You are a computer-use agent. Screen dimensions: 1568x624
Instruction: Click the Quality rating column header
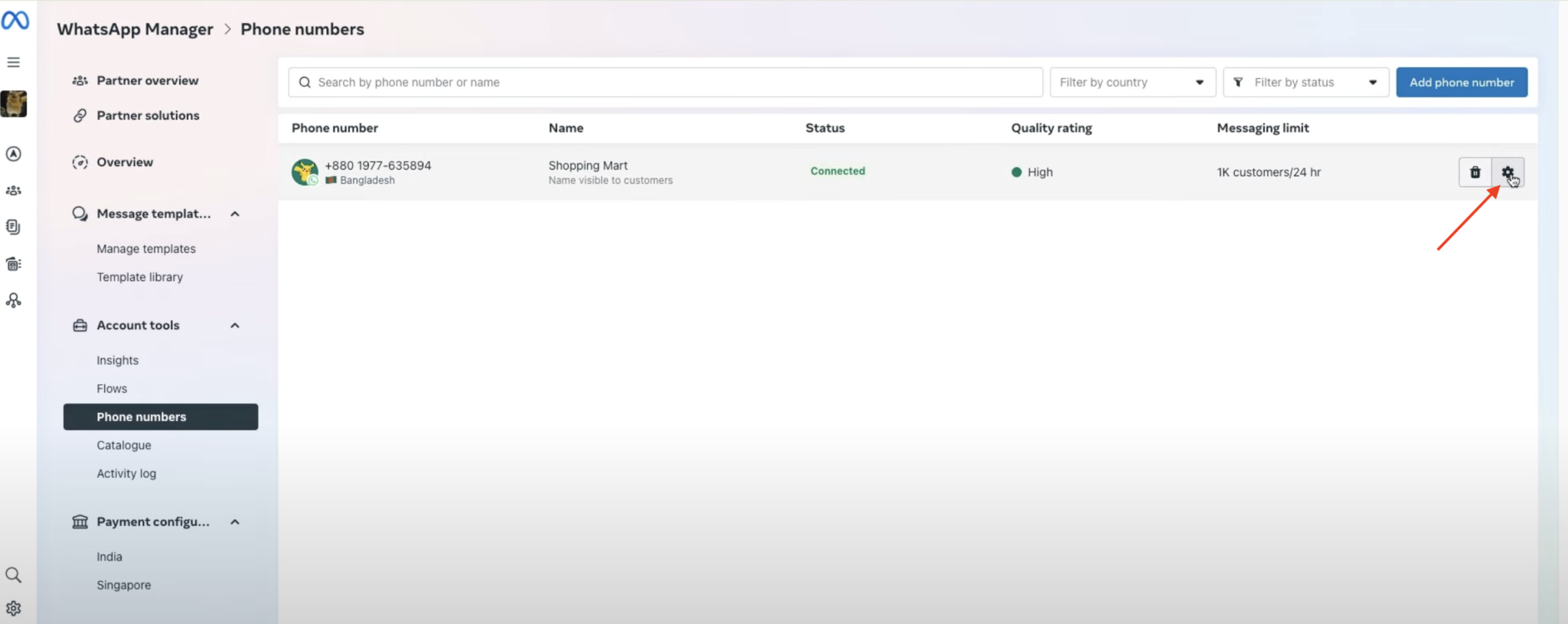(x=1051, y=128)
